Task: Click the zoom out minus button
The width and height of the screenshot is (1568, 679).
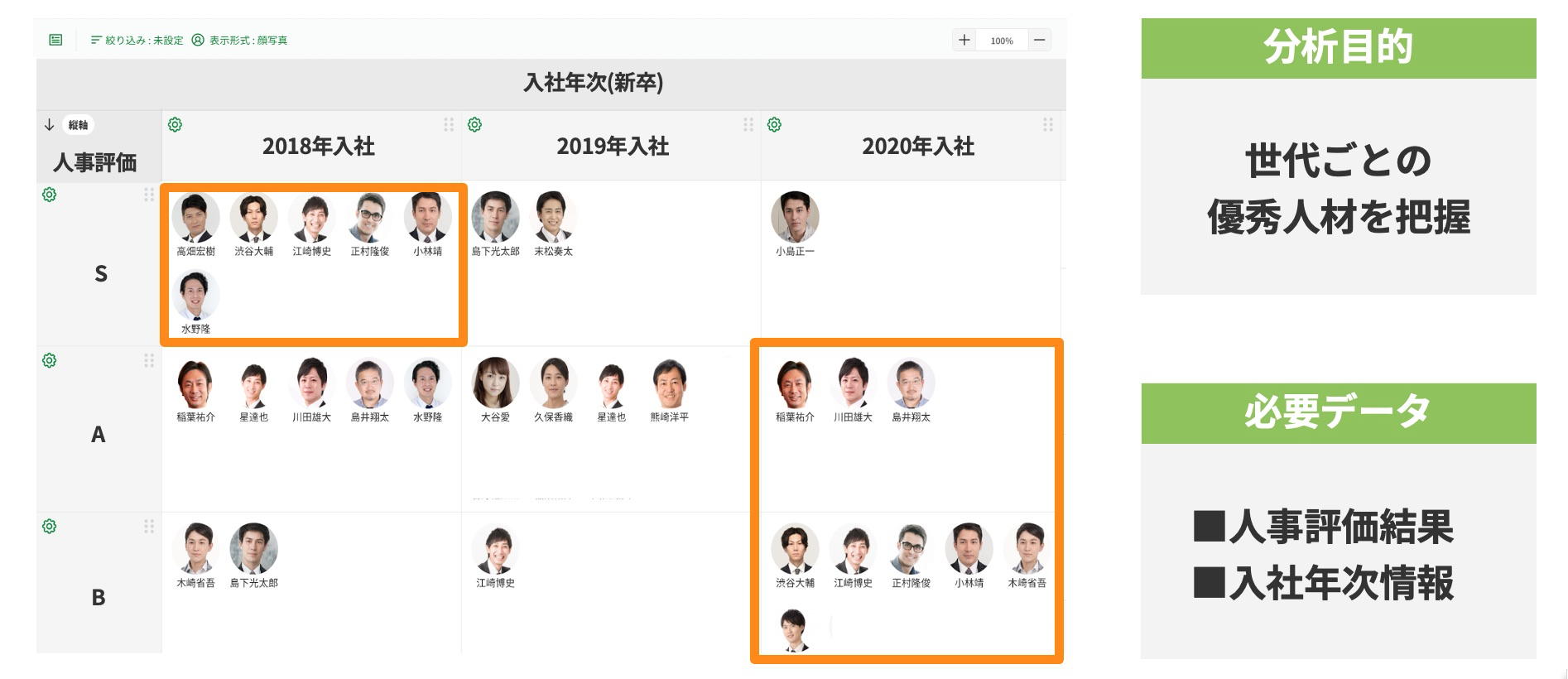Action: point(1040,40)
